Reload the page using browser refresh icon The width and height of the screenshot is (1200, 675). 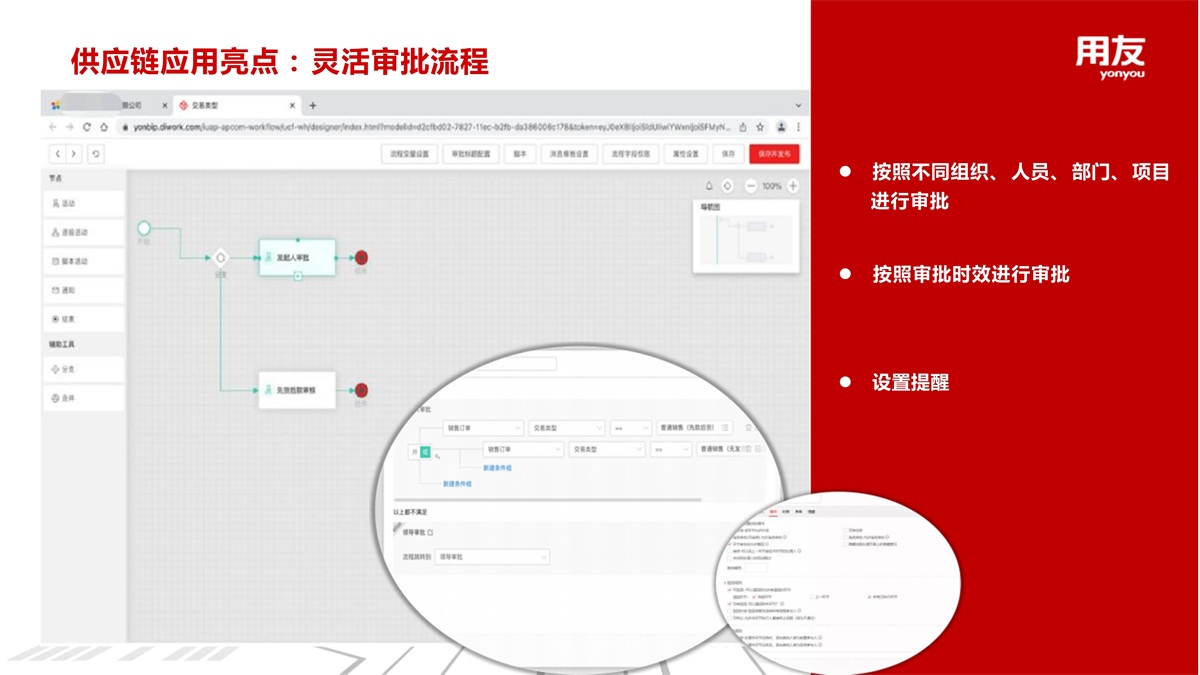click(x=87, y=127)
